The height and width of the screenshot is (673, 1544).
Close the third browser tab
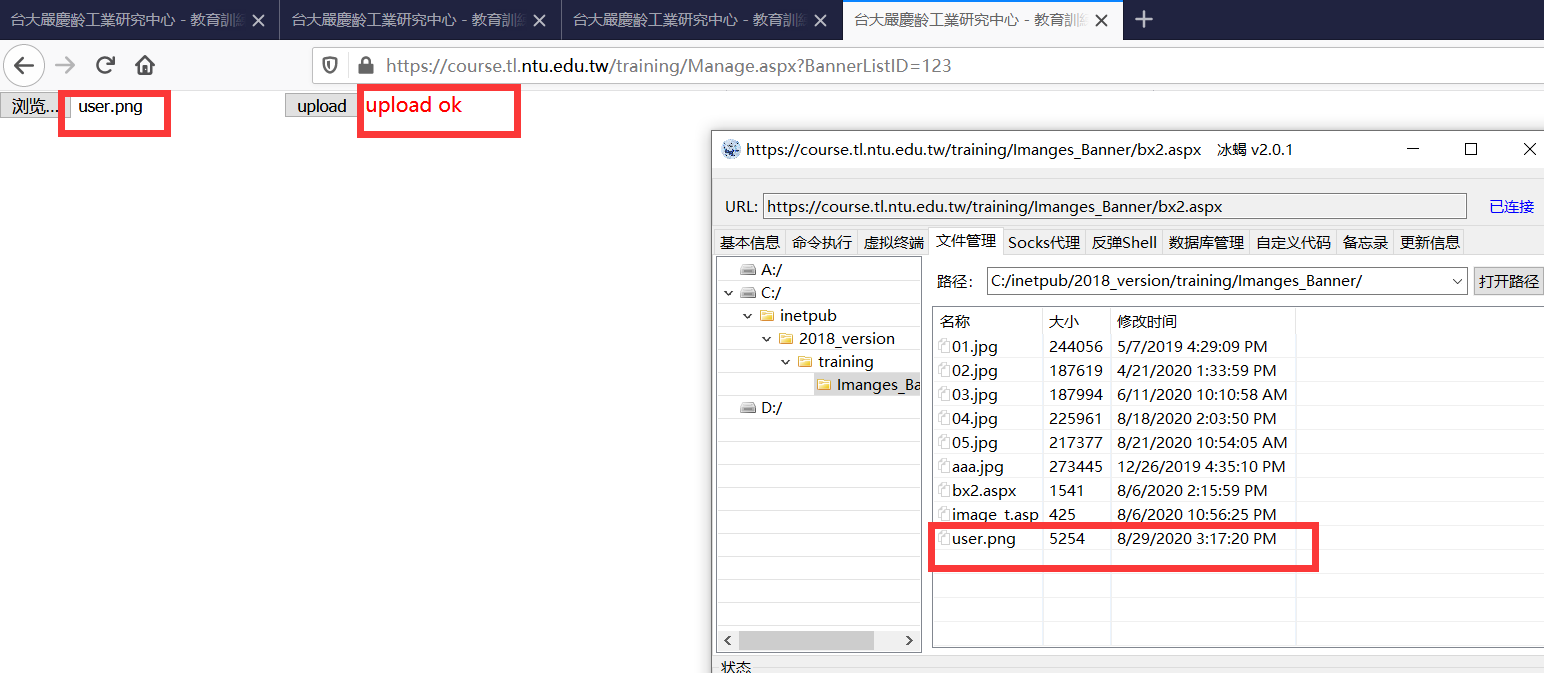click(823, 20)
